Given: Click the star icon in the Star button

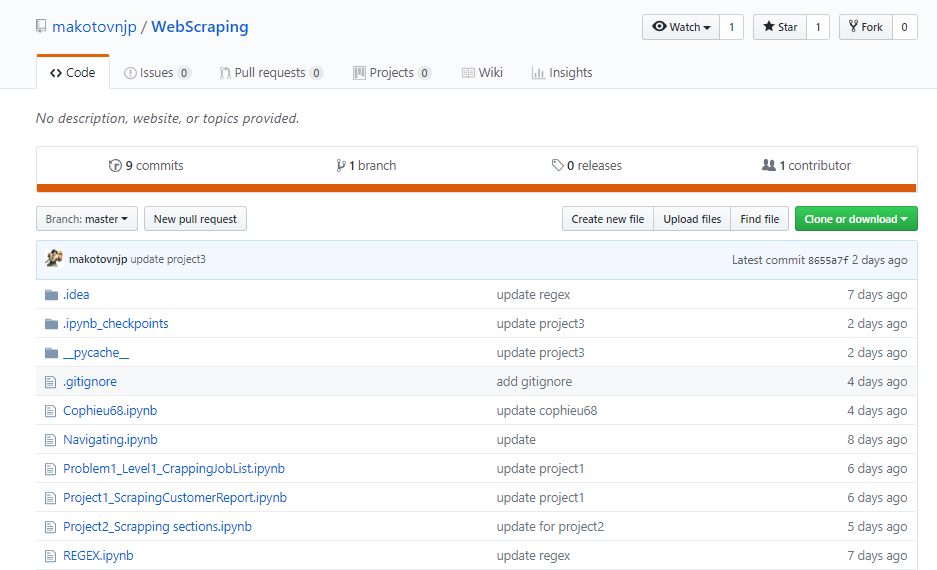Looking at the screenshot, I should coord(769,26).
